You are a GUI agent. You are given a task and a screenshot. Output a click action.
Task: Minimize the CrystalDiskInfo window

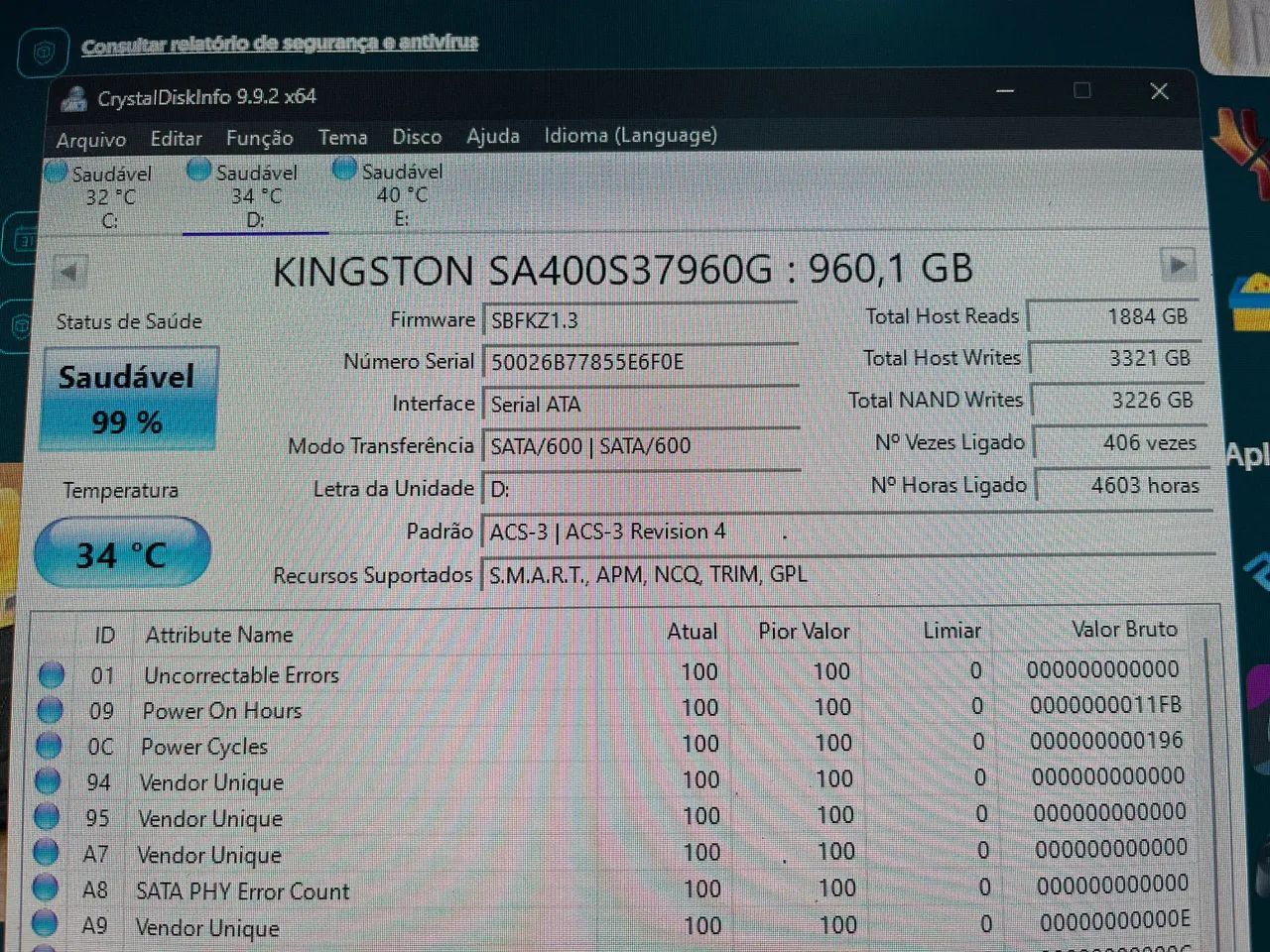[1005, 91]
